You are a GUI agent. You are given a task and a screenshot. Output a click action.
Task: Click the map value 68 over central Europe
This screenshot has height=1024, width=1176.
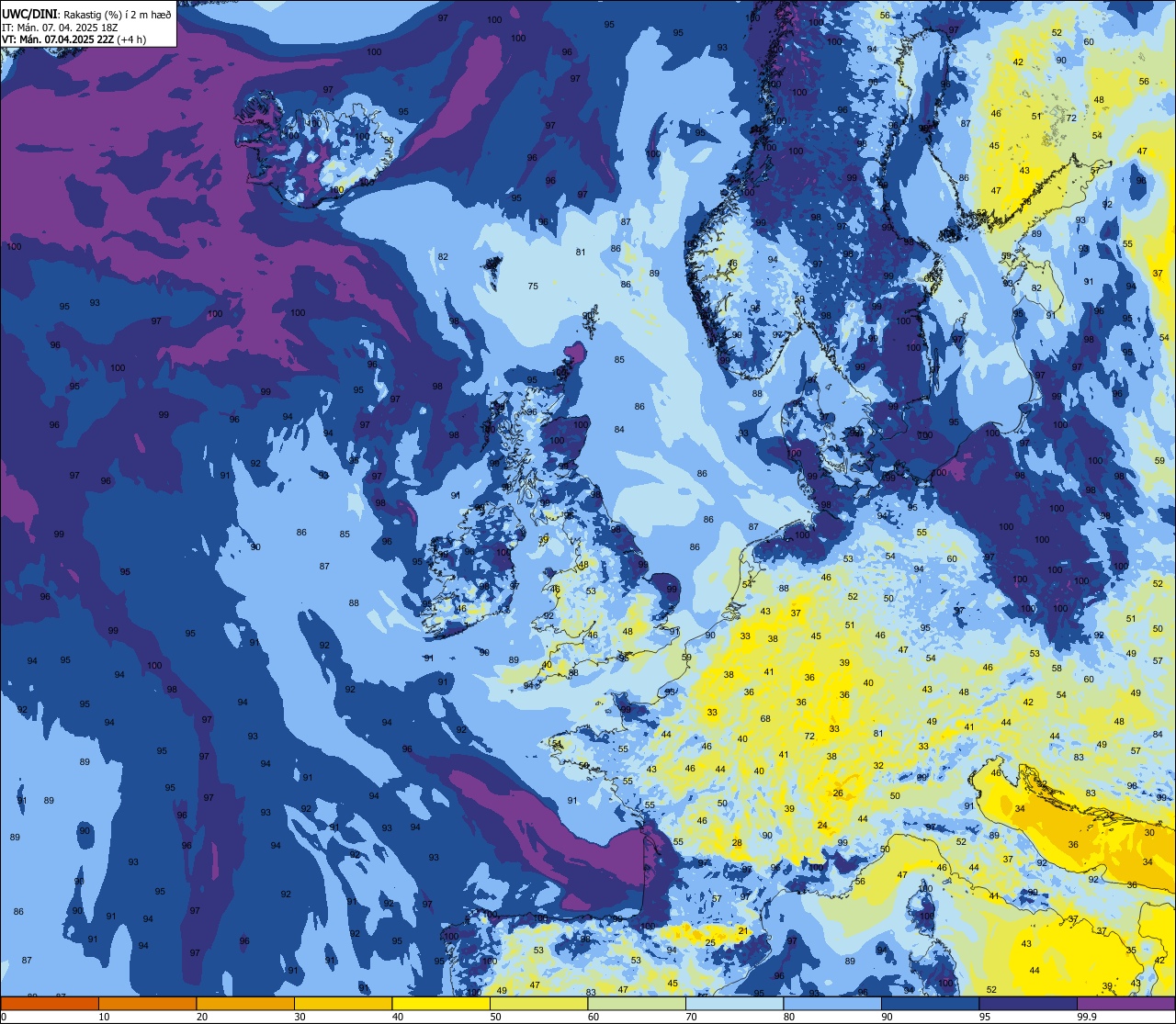(765, 719)
